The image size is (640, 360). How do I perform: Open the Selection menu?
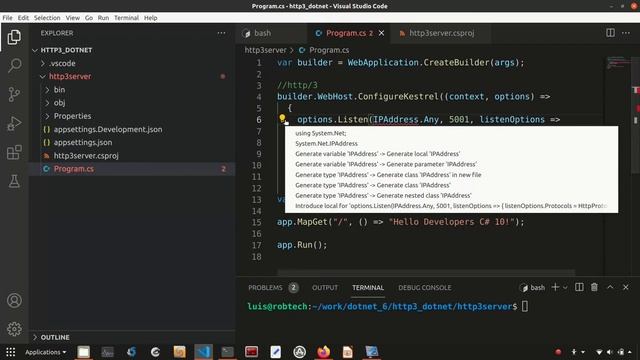(x=47, y=18)
